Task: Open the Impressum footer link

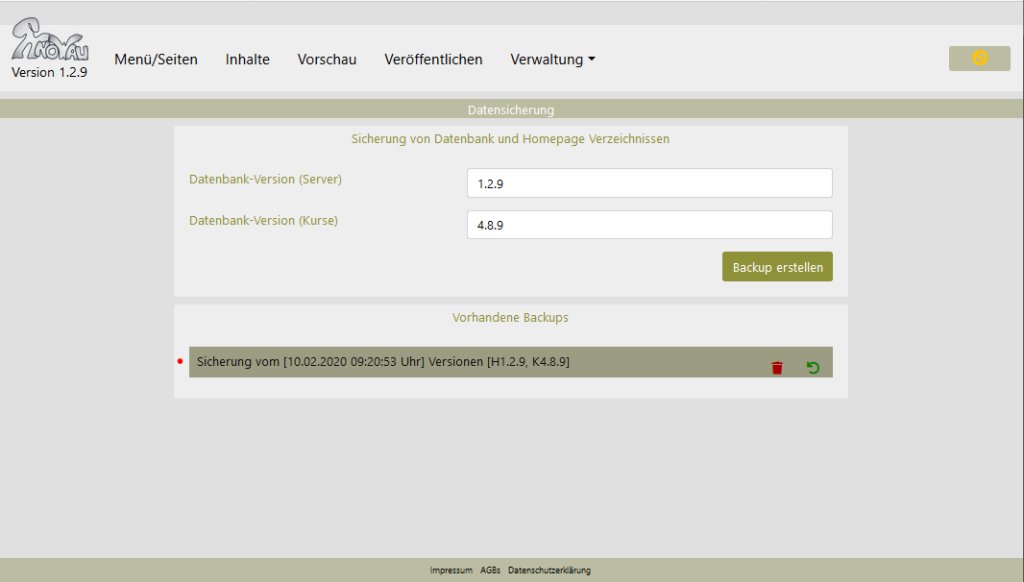Action: 451,571
